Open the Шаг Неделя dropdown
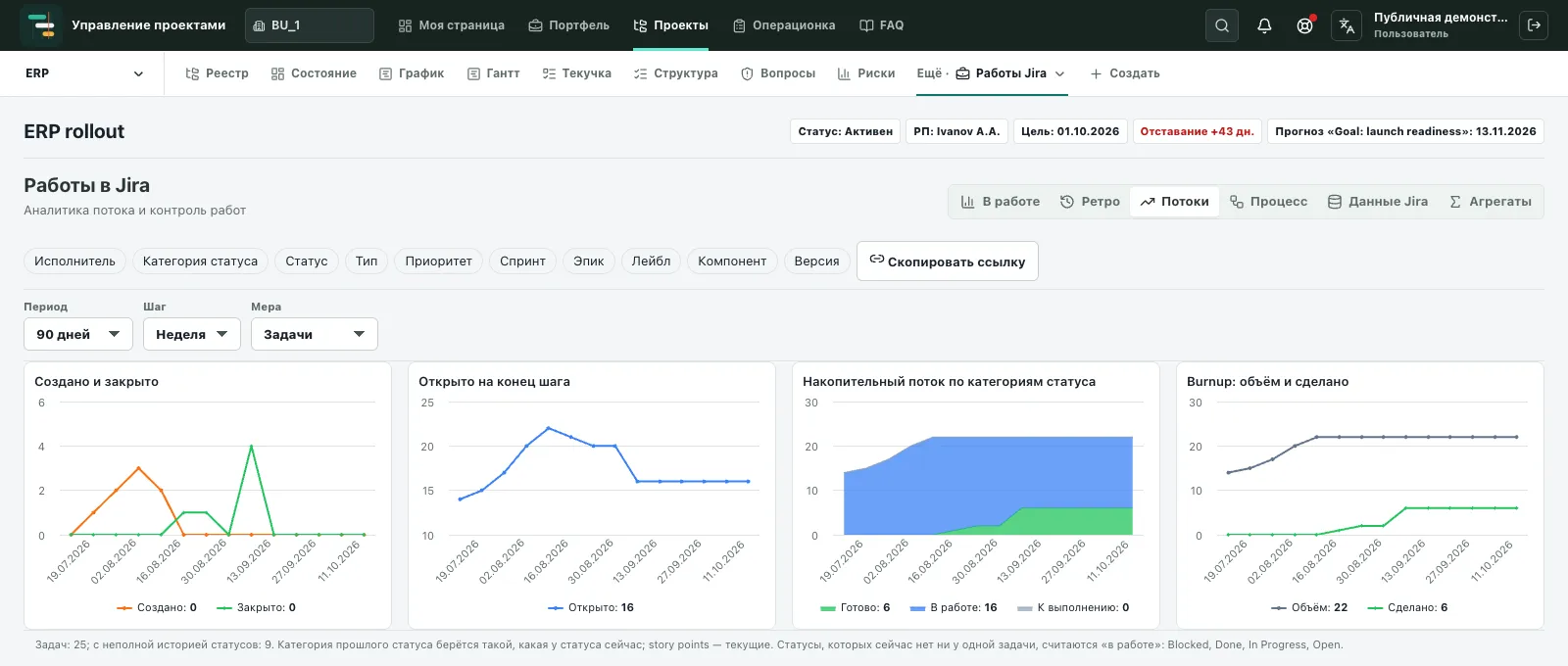Image resolution: width=1568 pixels, height=666 pixels. 192,334
